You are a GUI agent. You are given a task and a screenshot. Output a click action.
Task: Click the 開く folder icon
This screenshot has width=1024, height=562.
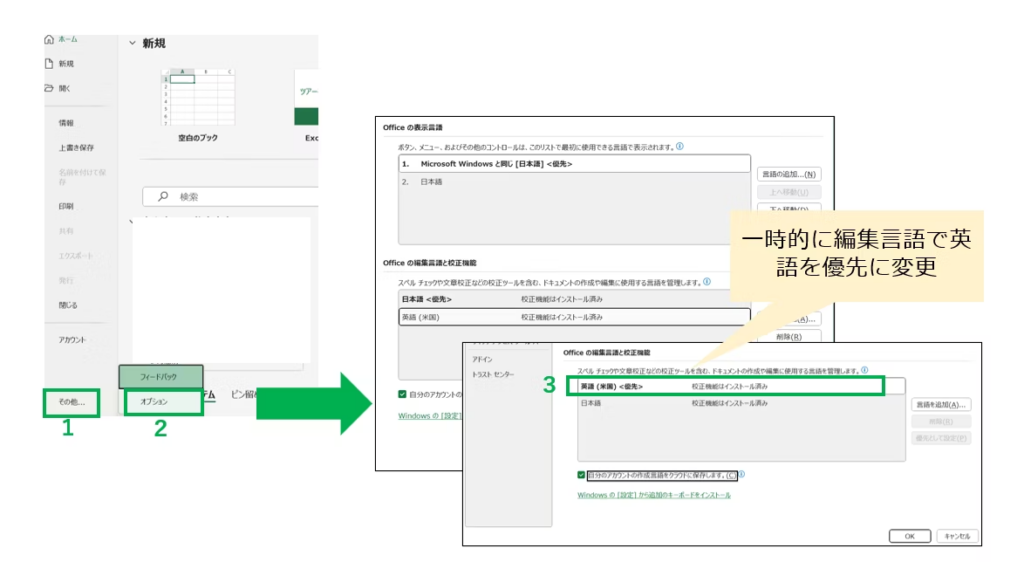[x=48, y=88]
